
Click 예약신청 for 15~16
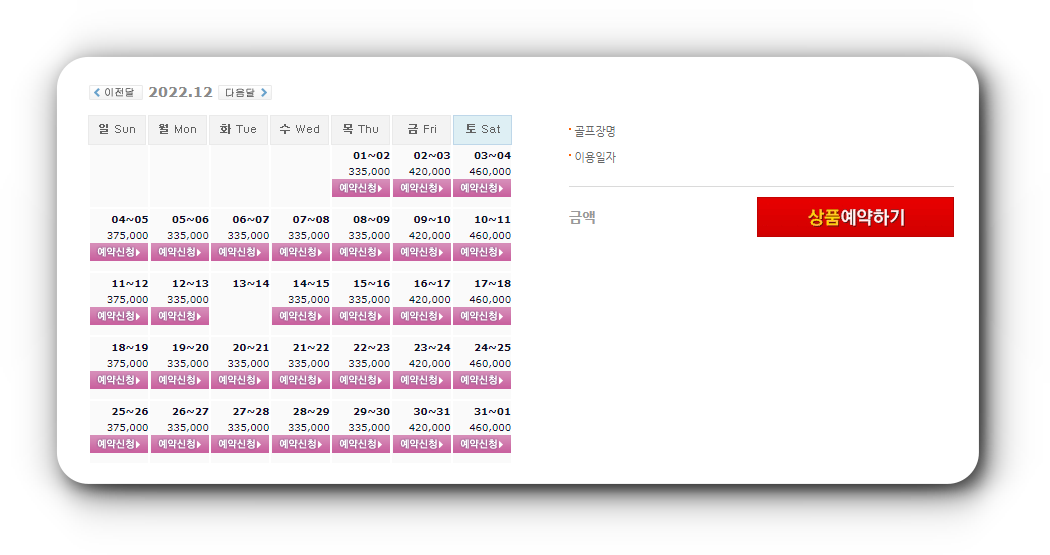click(361, 316)
